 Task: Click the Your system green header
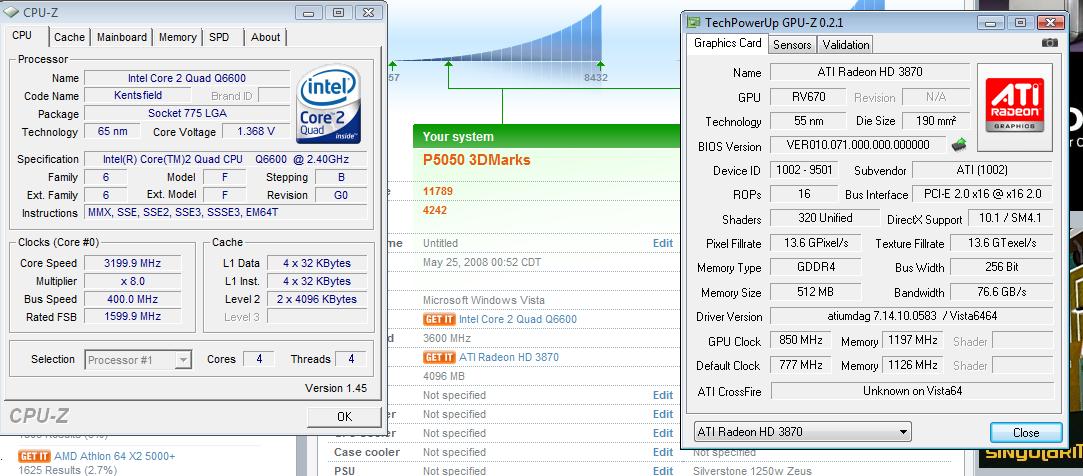point(547,136)
